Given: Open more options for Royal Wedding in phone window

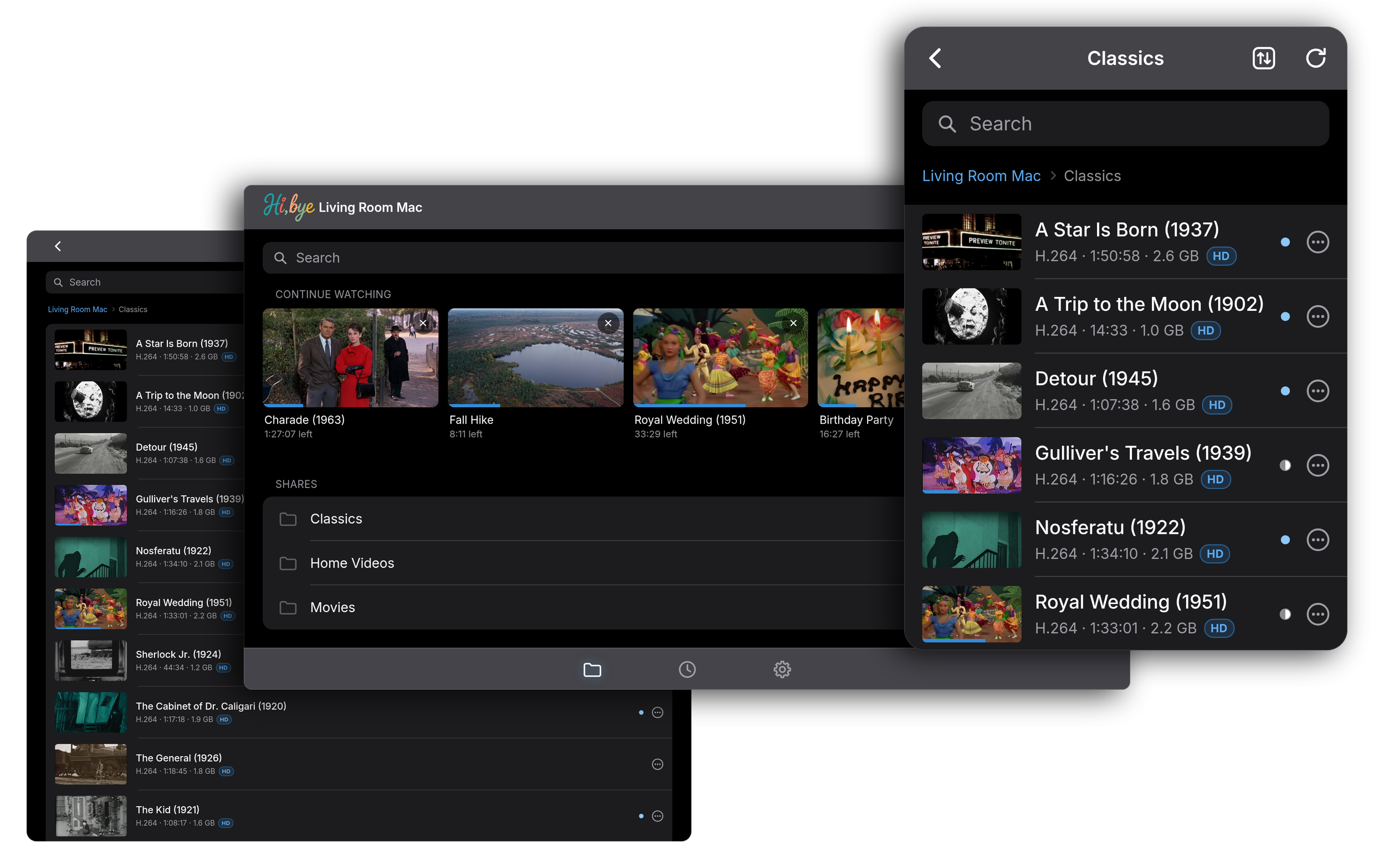Looking at the screenshot, I should 1317,614.
